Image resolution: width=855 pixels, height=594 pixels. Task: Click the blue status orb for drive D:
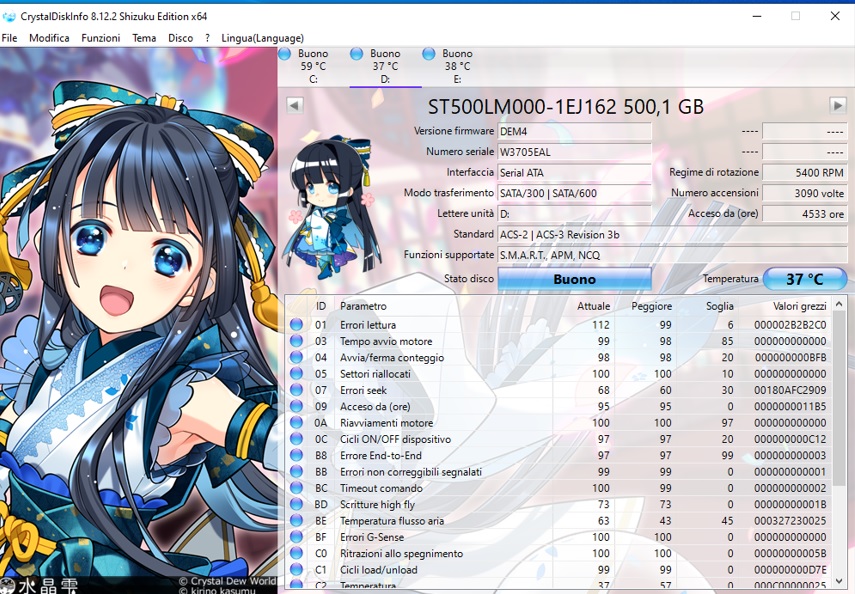pos(356,53)
